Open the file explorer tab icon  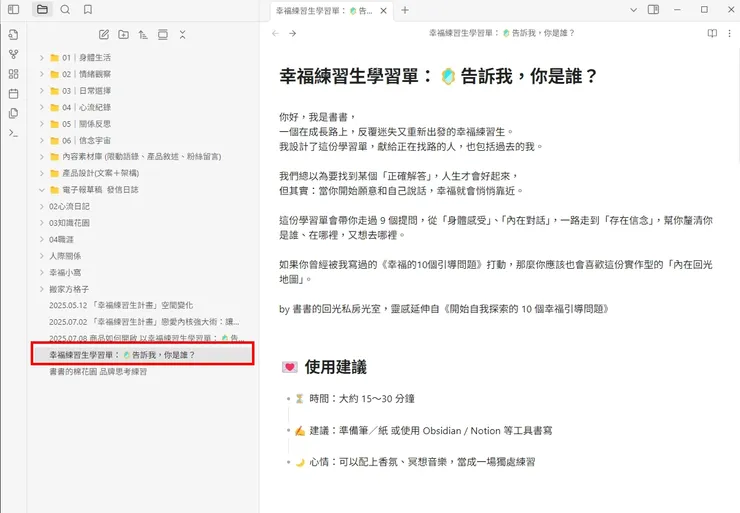(x=42, y=9)
